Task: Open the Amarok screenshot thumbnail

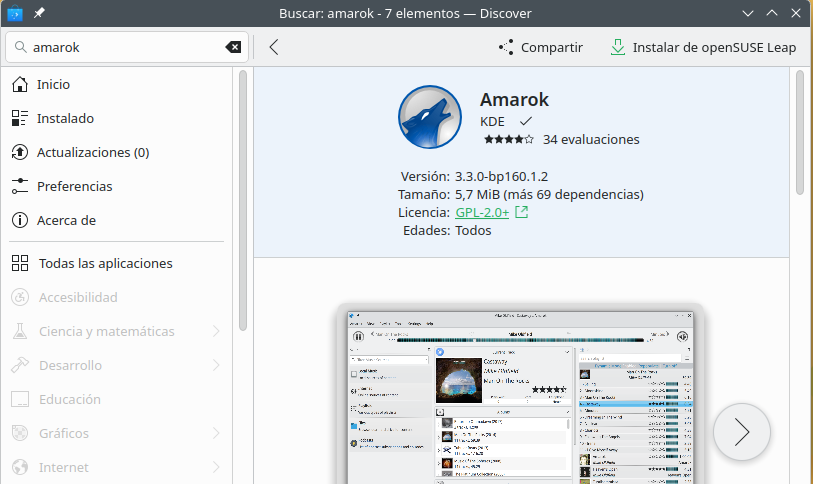Action: pyautogui.click(x=520, y=395)
